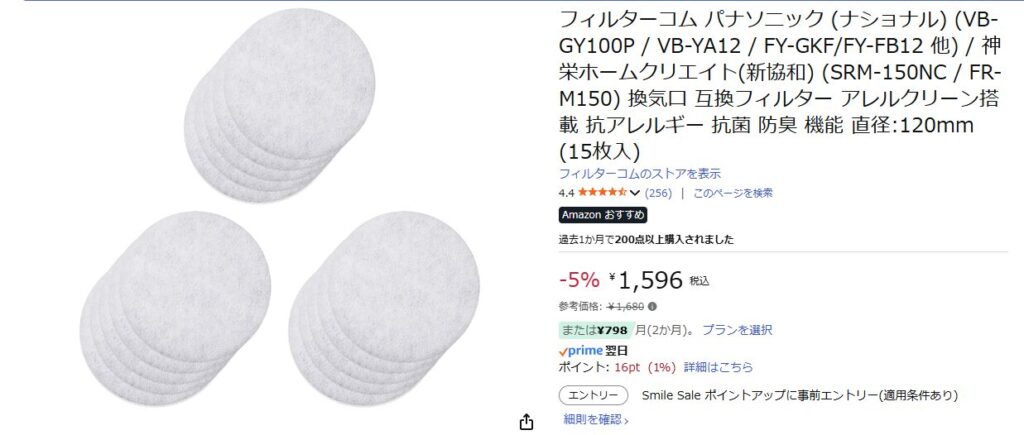This screenshot has height=435, width=1024.
Task: Open the reference price info icon
Action: pyautogui.click(x=652, y=306)
